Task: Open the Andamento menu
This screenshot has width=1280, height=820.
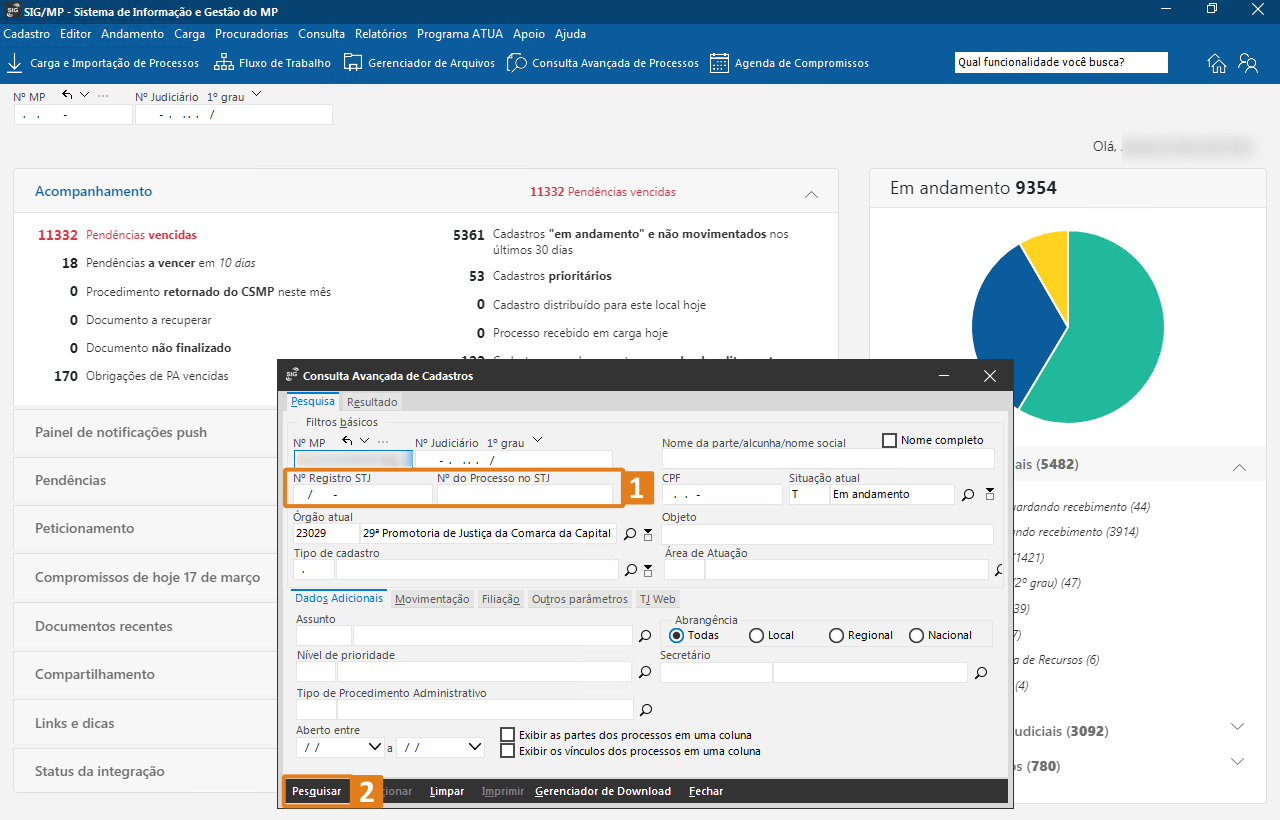Action: pyautogui.click(x=133, y=34)
